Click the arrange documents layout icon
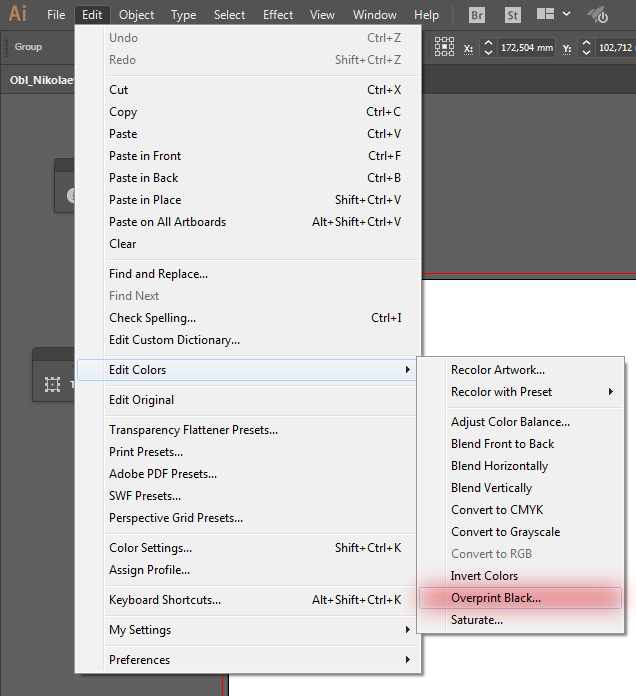The height and width of the screenshot is (696, 636). point(545,14)
